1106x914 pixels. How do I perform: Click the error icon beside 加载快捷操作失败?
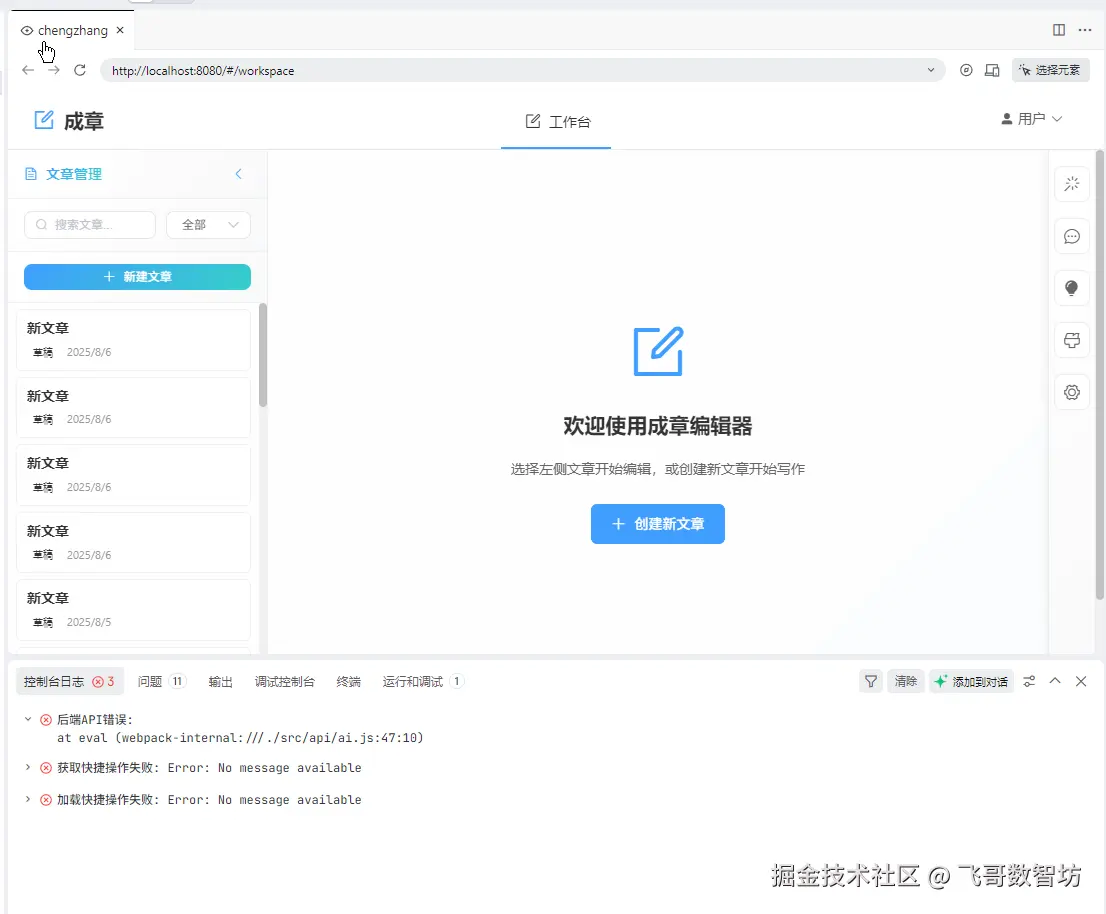pyautogui.click(x=46, y=800)
